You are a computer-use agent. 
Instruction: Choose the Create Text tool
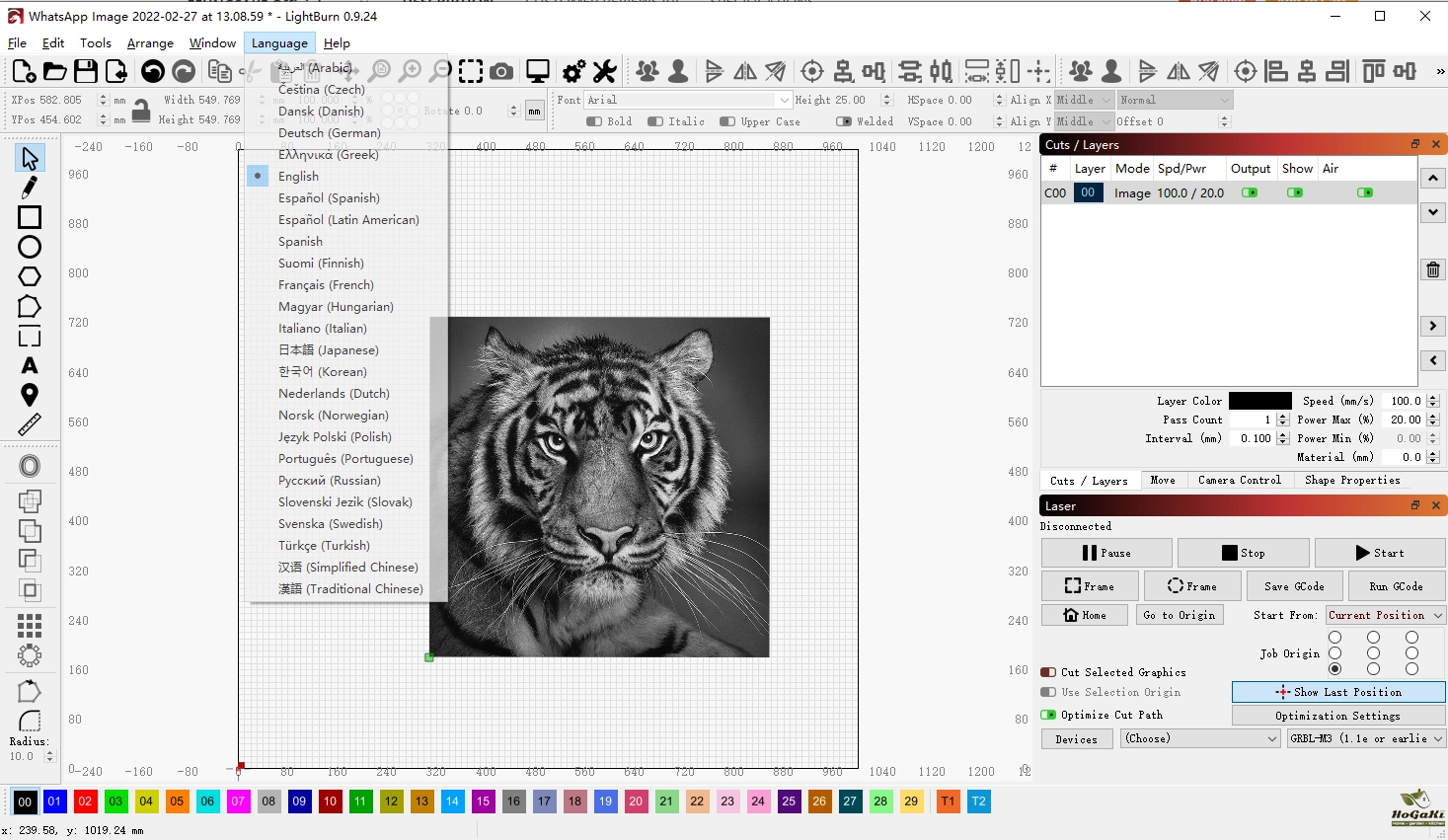point(30,366)
